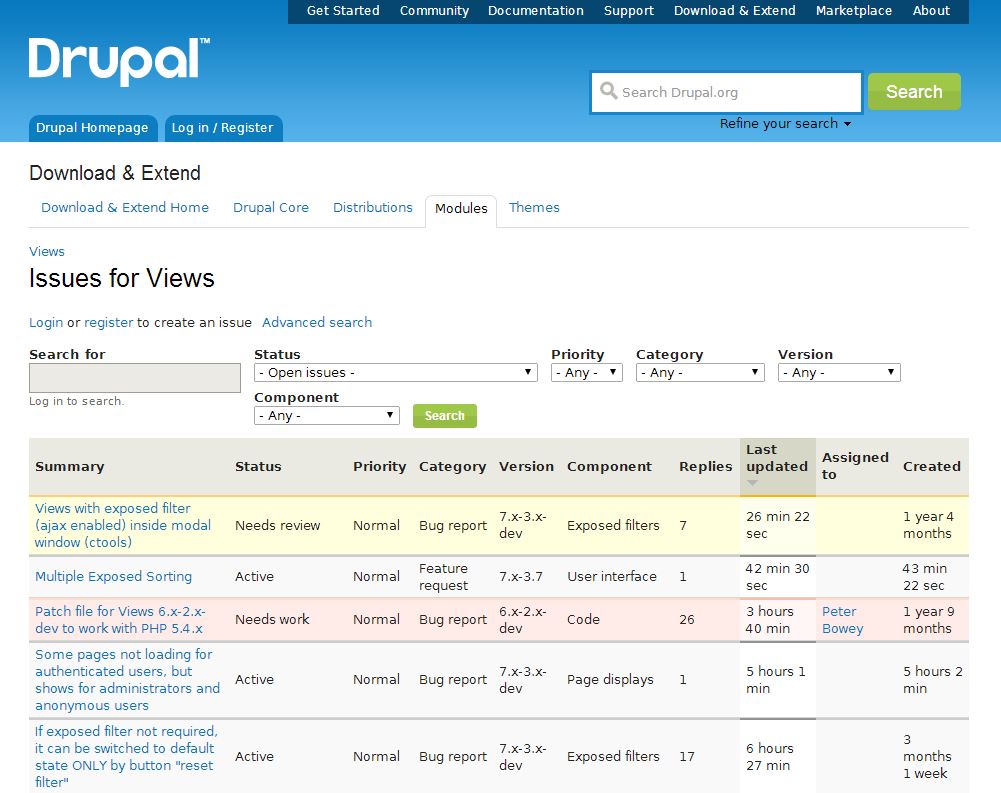The image size is (1001, 793).
Task: Click the 'User interface' component cell
Action: 612,577
